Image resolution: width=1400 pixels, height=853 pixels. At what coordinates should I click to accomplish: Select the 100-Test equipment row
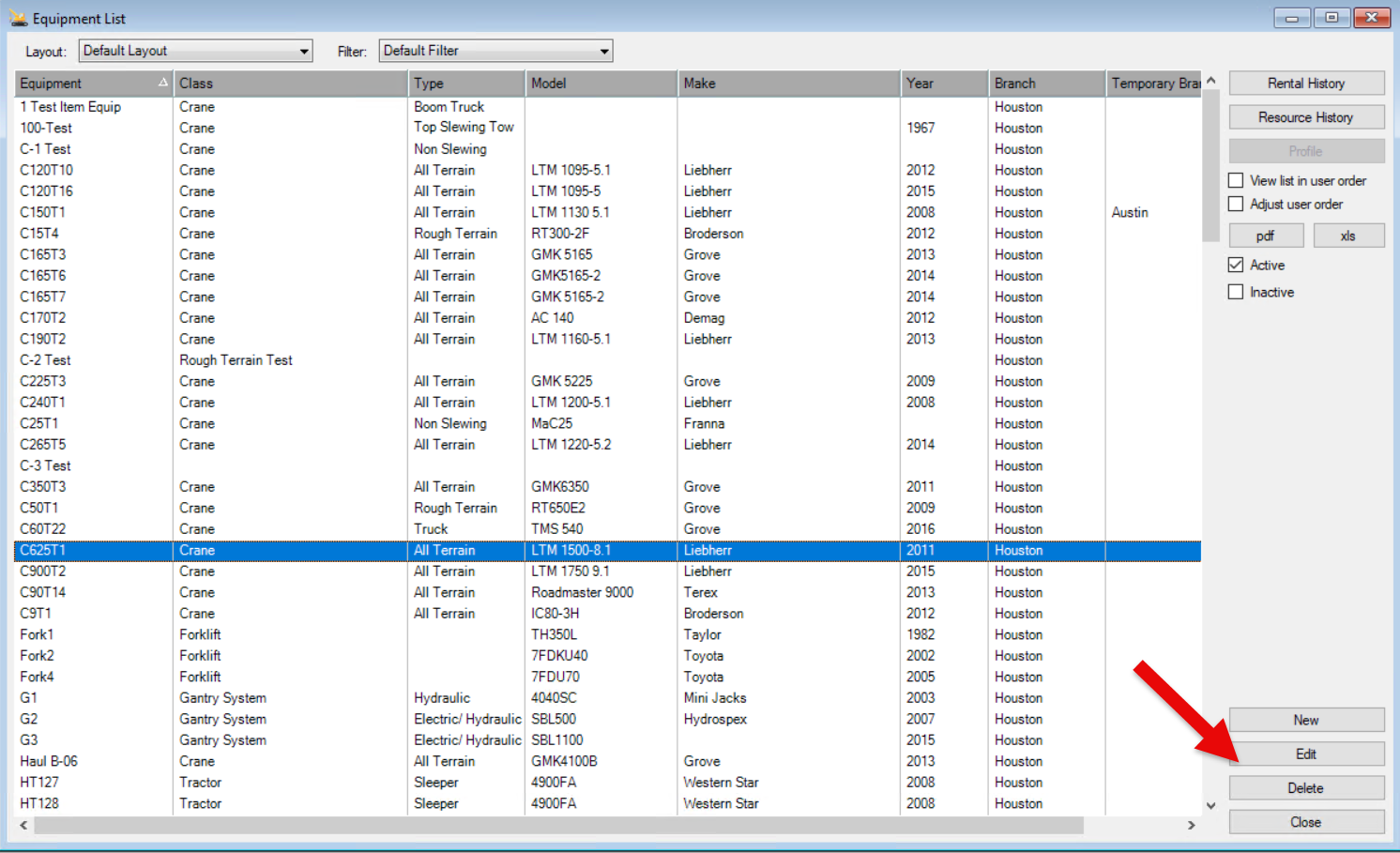(608, 128)
